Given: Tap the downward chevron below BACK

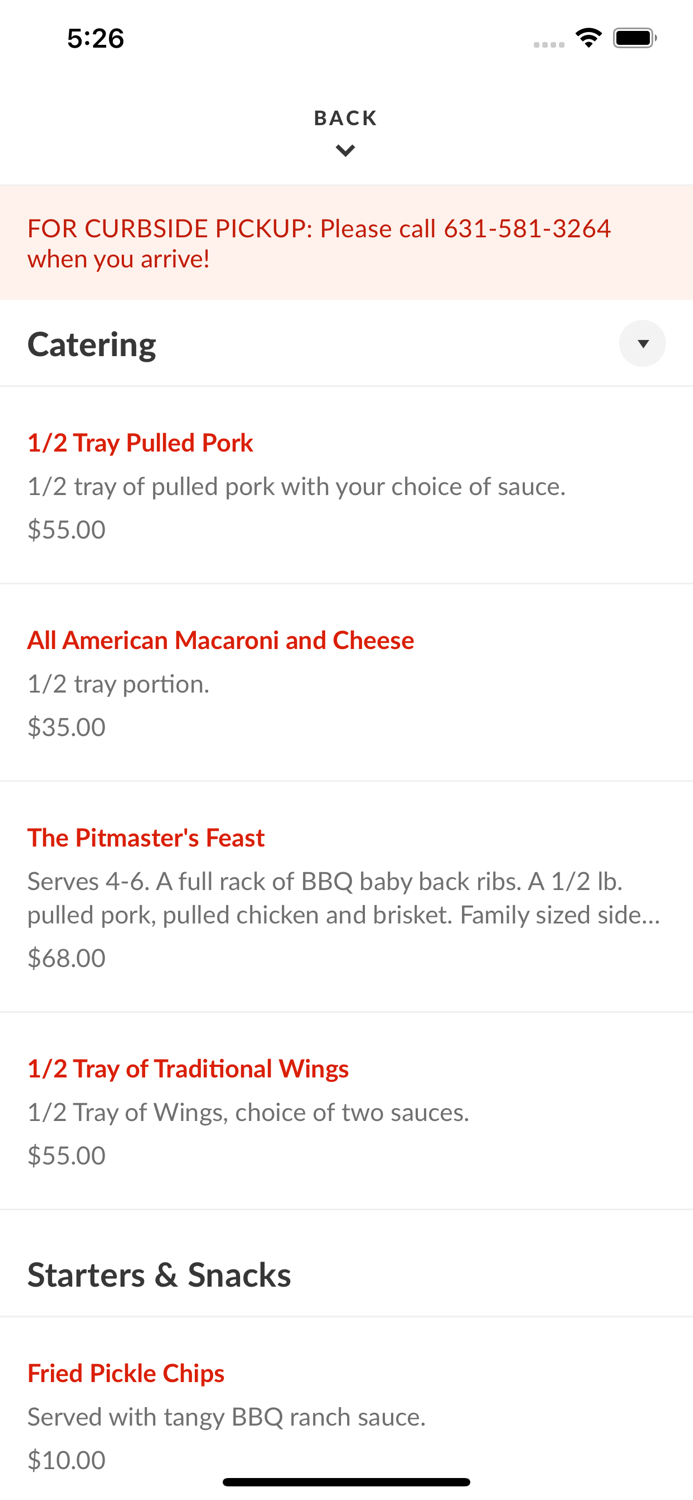Looking at the screenshot, I should tap(345, 150).
